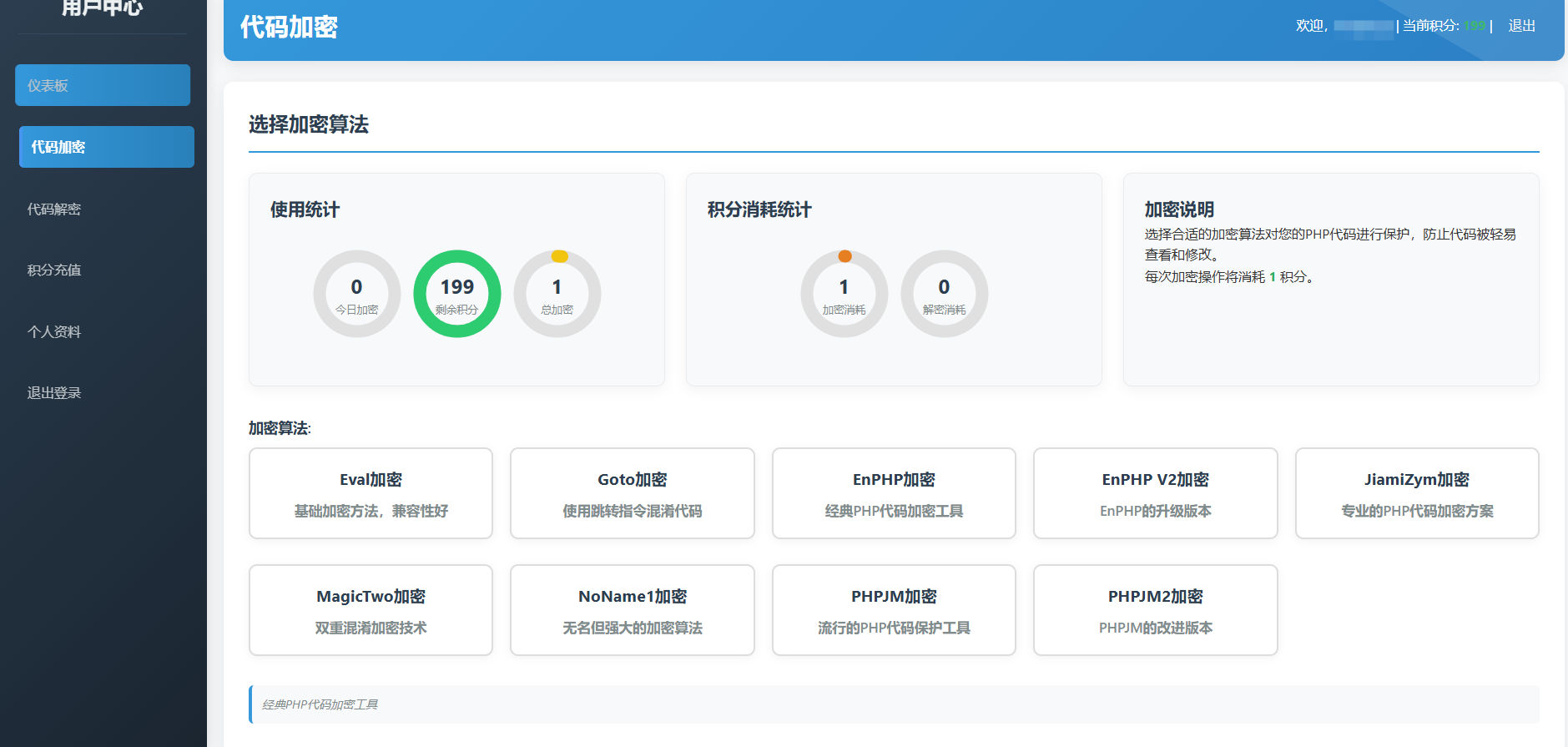This screenshot has height=747, width=1568.
Task: Click the 选择加密算法 section title
Action: [309, 124]
